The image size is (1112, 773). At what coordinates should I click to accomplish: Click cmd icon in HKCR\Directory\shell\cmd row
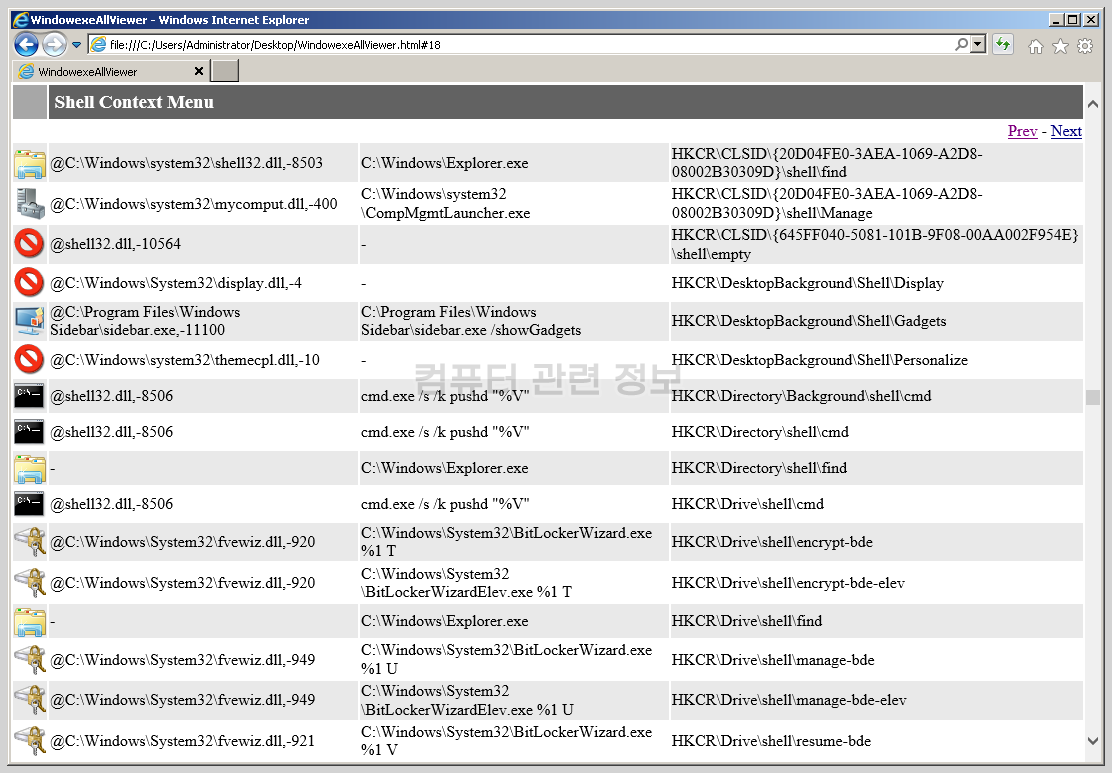click(x=30, y=432)
